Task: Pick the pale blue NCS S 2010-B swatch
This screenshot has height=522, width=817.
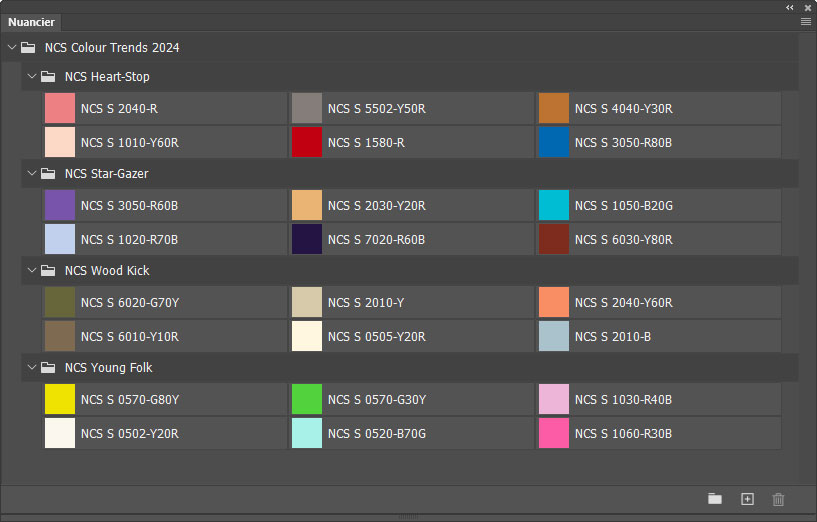Action: click(x=554, y=336)
